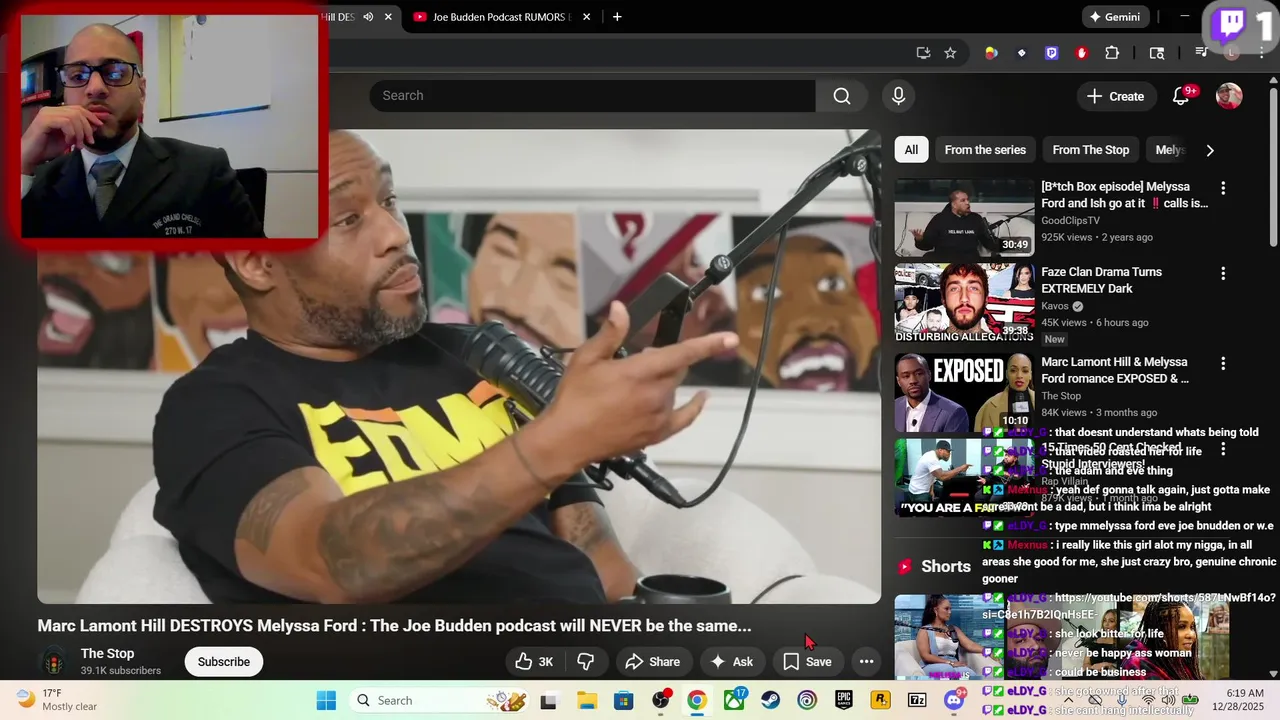Share the video
This screenshot has width=1280, height=720.
pyautogui.click(x=652, y=662)
